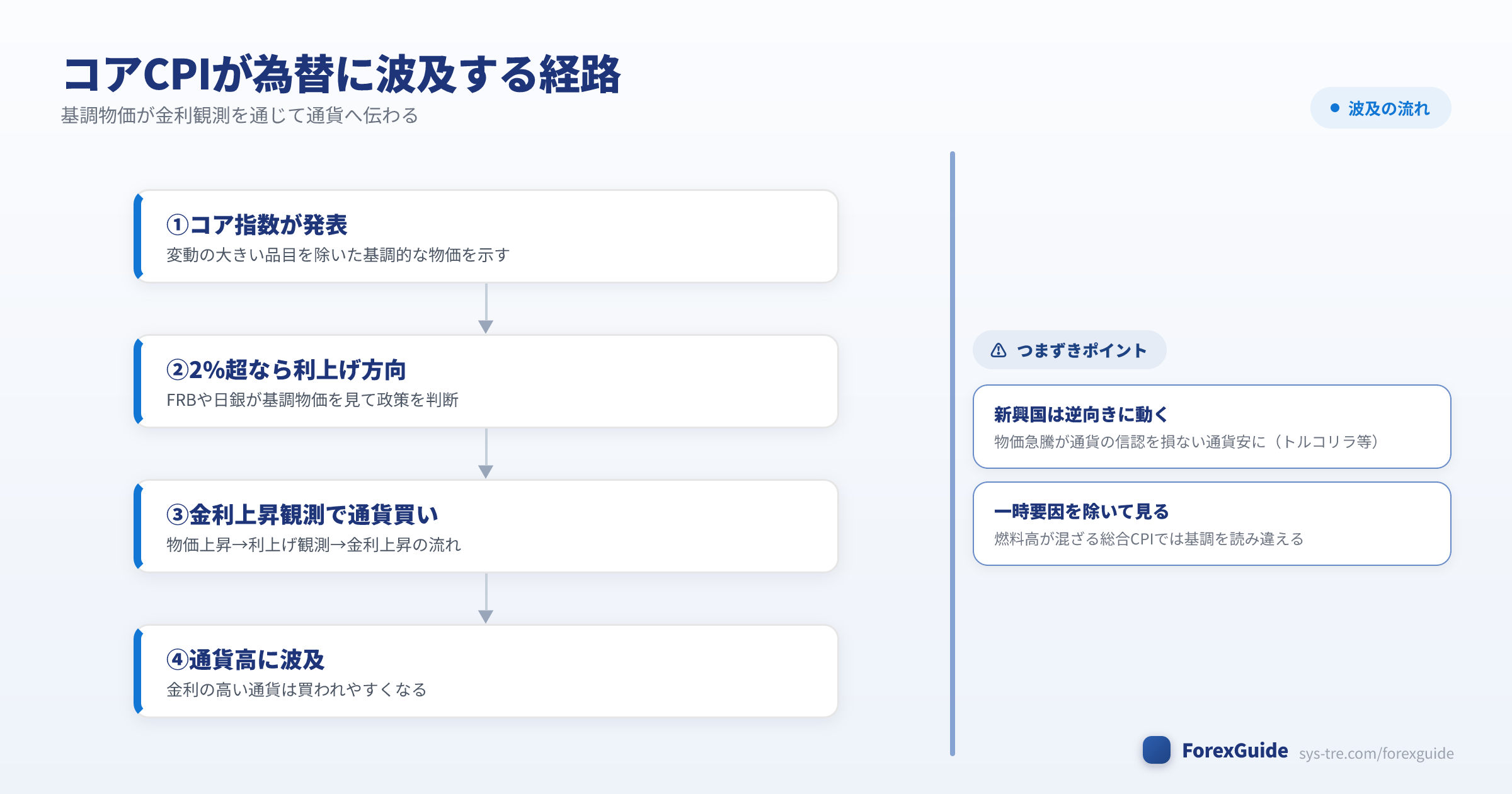Click the warning triangle icon beside つまずきポイント
Image resolution: width=1512 pixels, height=794 pixels.
click(x=999, y=350)
